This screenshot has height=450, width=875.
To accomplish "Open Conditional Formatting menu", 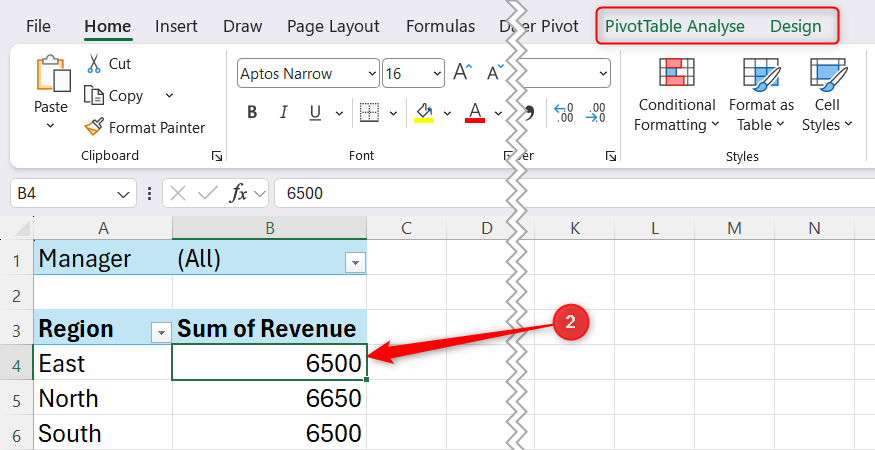I will [x=676, y=95].
